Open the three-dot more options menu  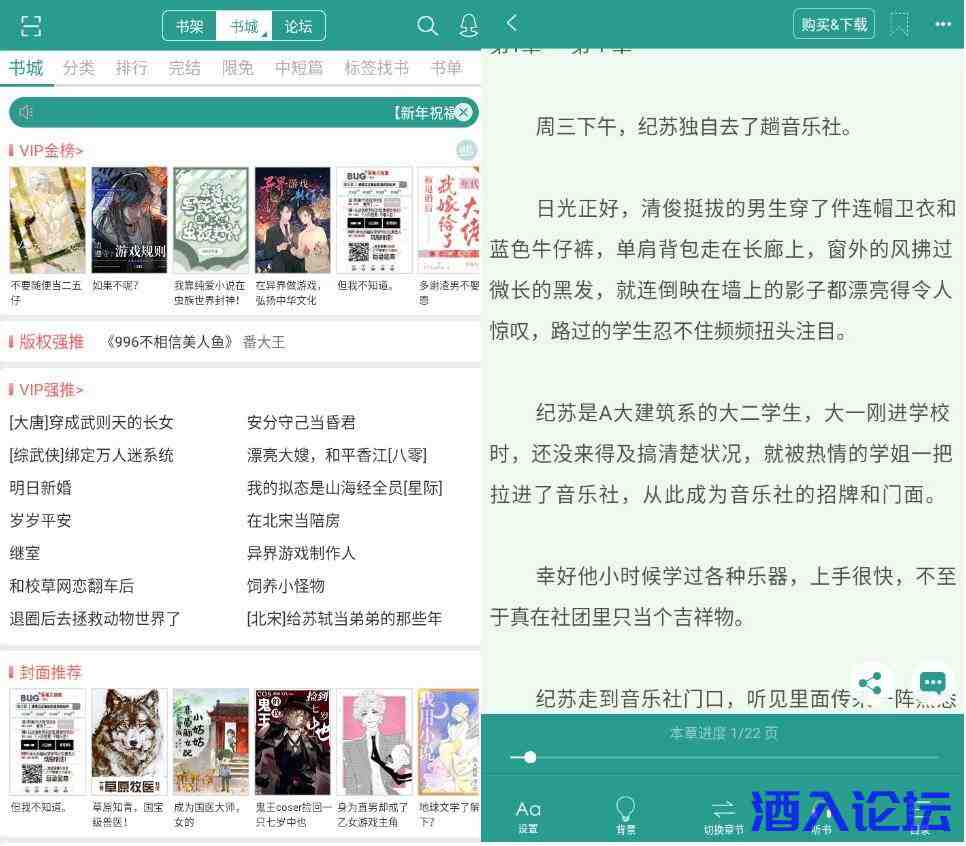(943, 24)
